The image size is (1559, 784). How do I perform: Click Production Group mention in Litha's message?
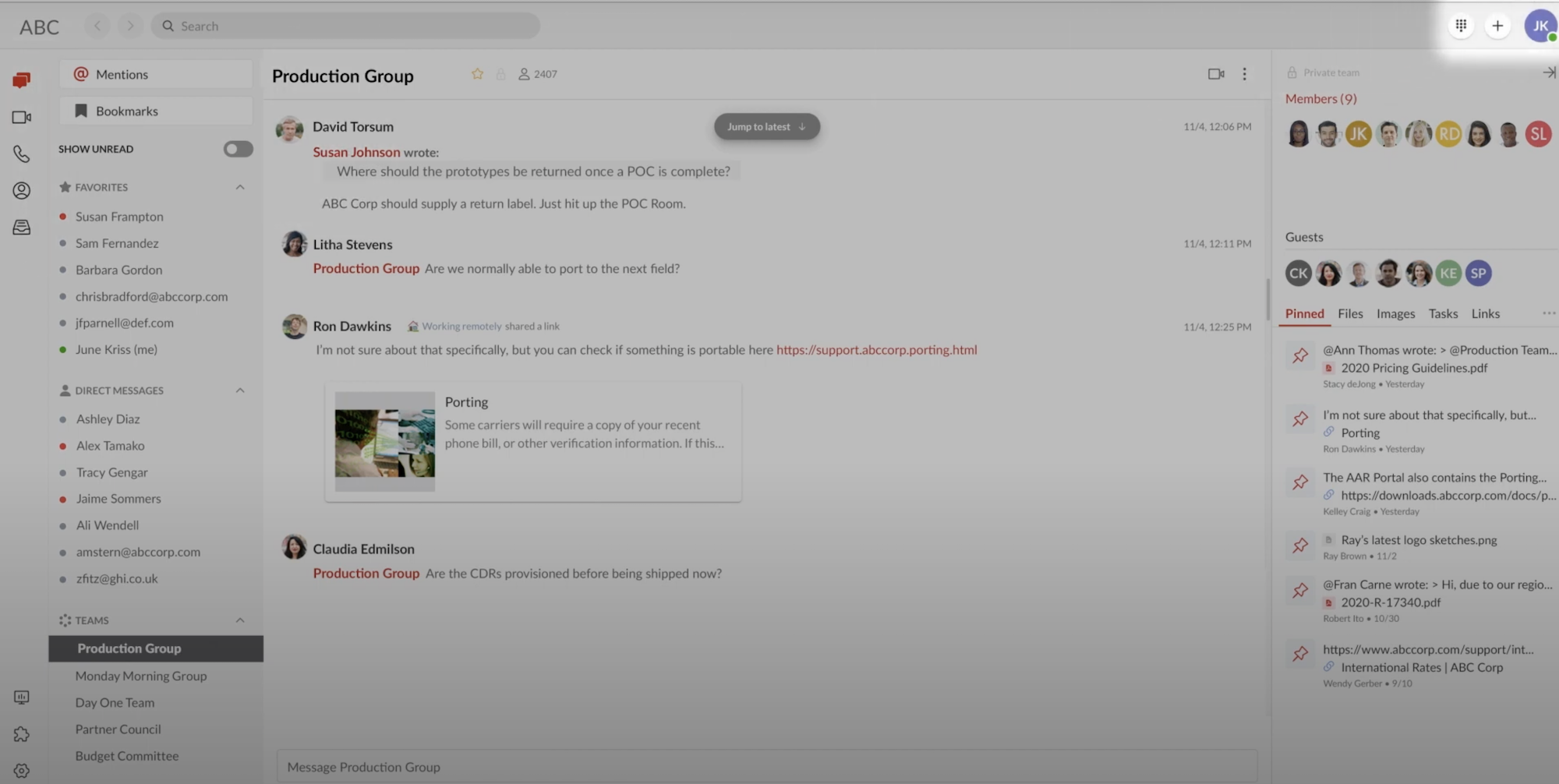tap(366, 268)
